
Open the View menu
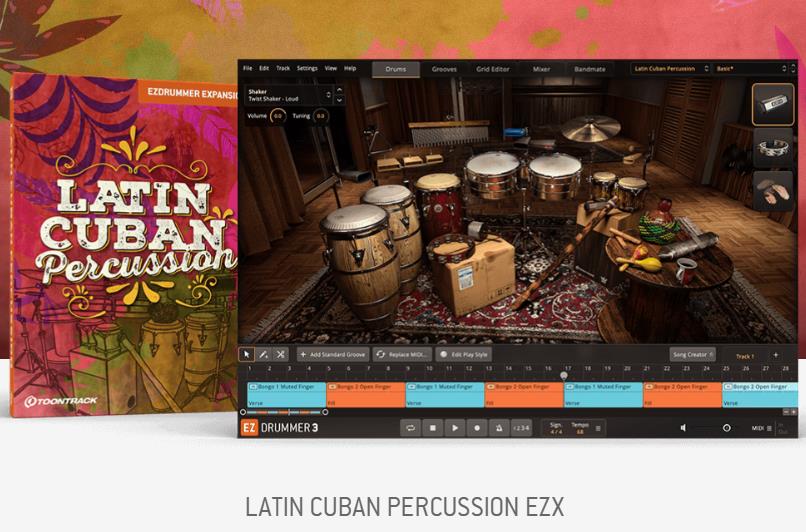[331, 68]
